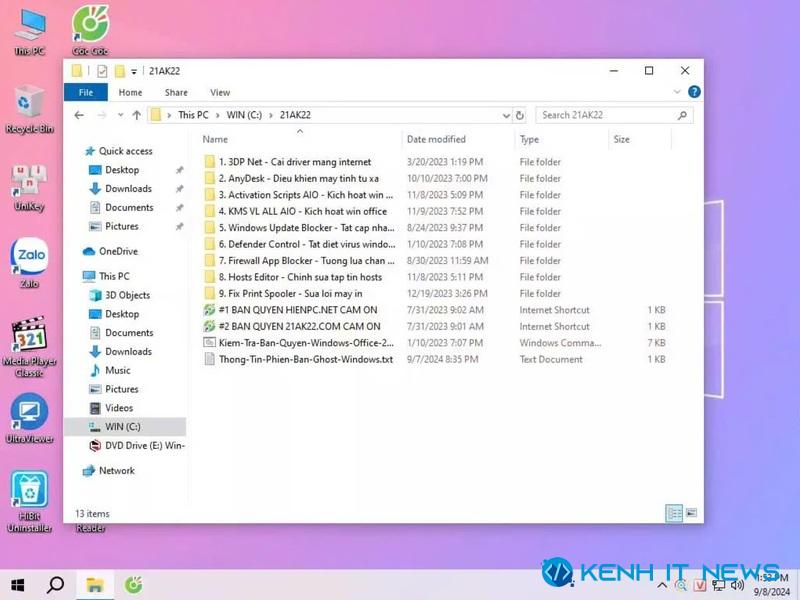
Task: Open the File menu
Action: click(86, 92)
